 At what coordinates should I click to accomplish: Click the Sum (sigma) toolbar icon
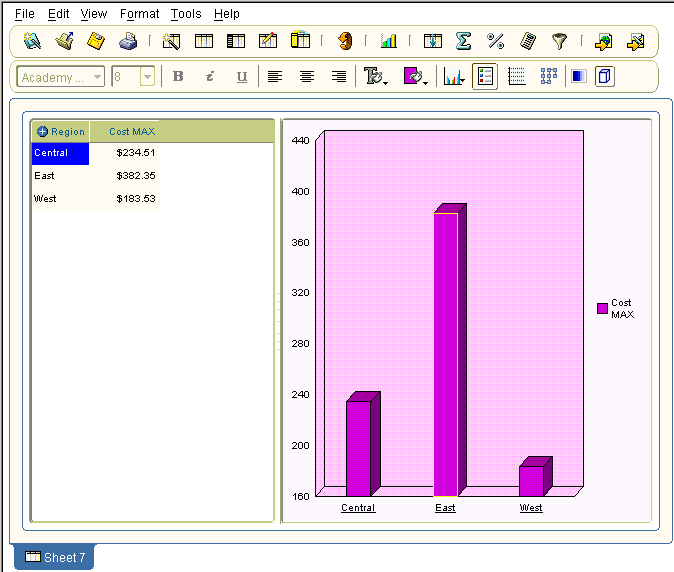[x=463, y=41]
